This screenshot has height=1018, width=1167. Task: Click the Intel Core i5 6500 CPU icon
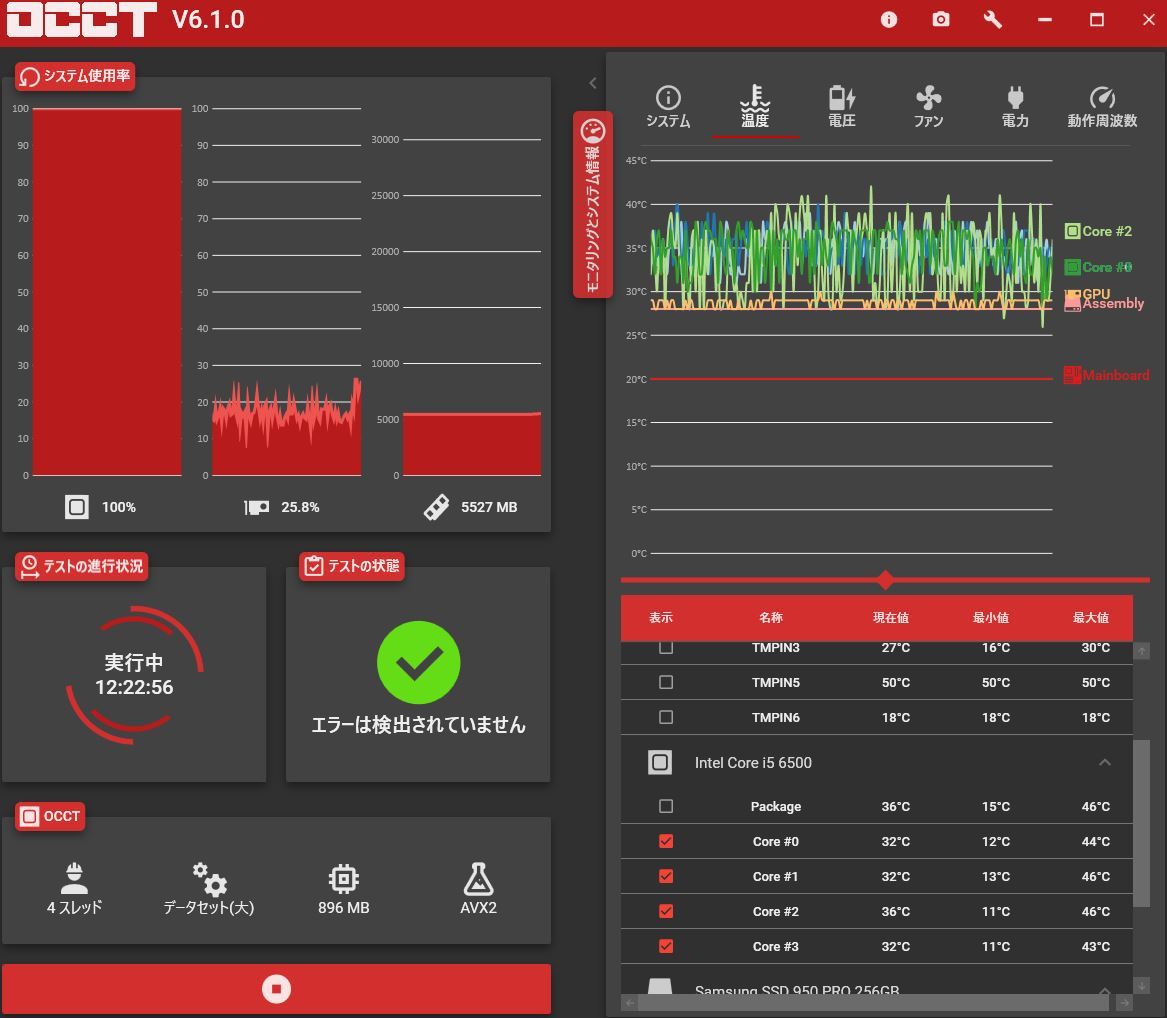[x=659, y=762]
